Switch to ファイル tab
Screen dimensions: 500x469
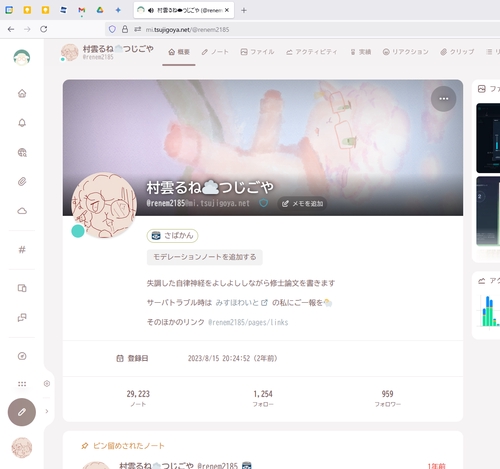click(x=257, y=52)
